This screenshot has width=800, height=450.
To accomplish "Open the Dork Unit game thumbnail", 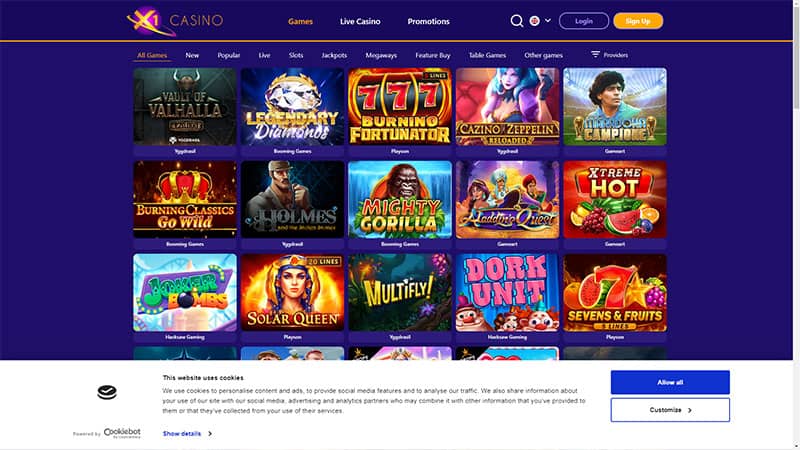I will point(507,292).
